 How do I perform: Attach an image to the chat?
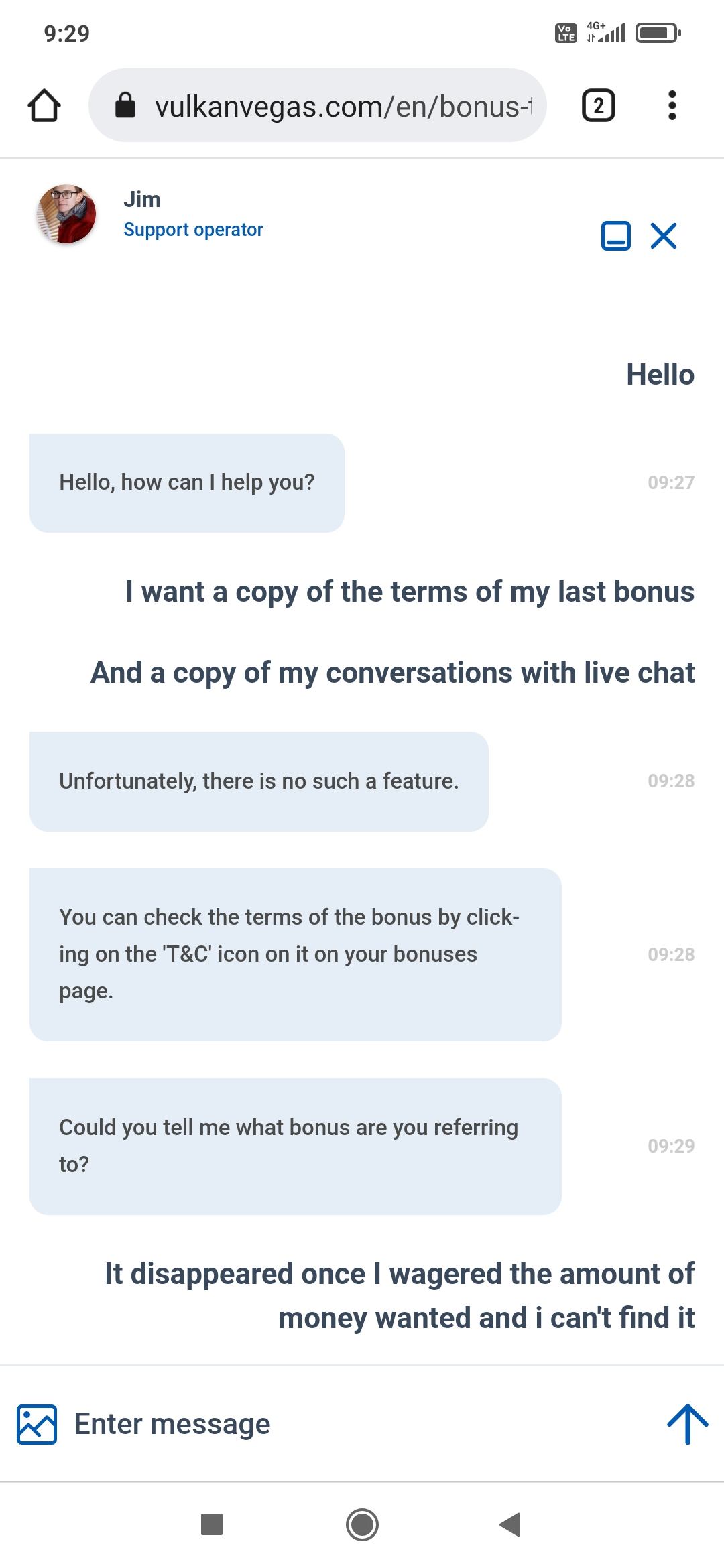tap(37, 1424)
